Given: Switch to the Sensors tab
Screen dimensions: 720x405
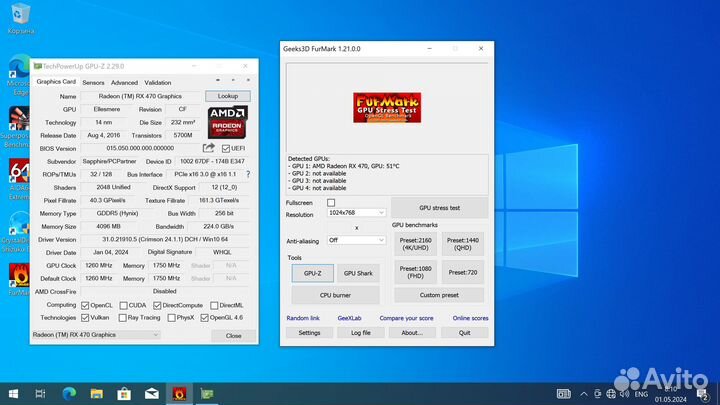Looking at the screenshot, I should coord(93,83).
